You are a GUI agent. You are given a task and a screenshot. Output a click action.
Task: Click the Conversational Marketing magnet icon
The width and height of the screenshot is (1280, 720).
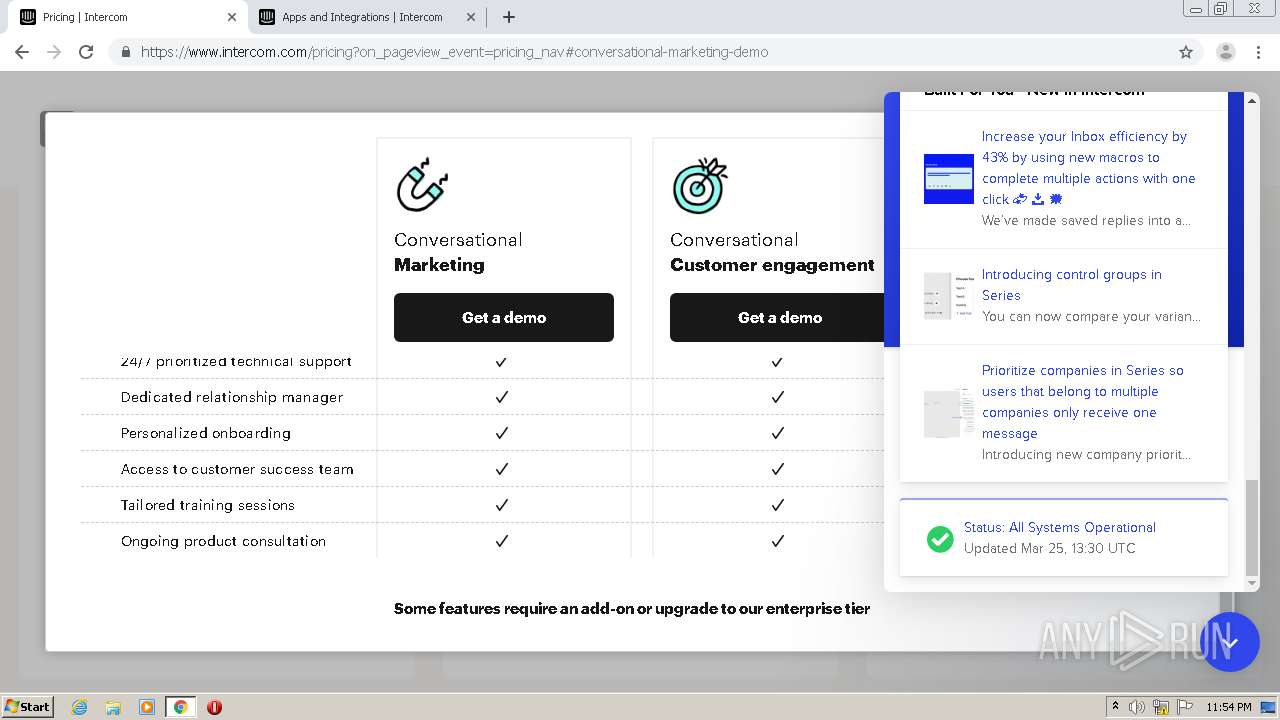pos(422,185)
